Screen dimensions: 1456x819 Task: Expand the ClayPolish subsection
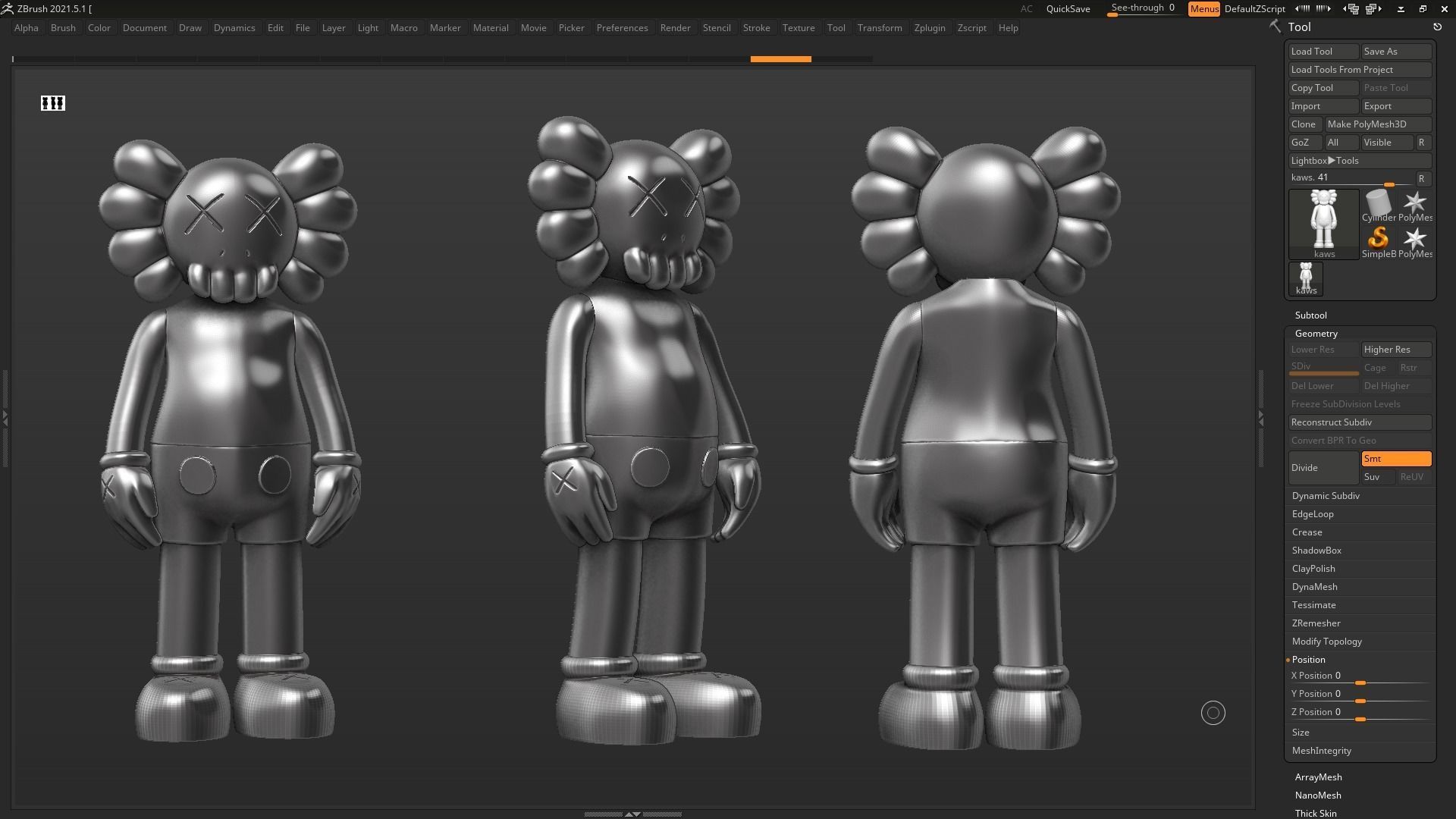[1313, 569]
